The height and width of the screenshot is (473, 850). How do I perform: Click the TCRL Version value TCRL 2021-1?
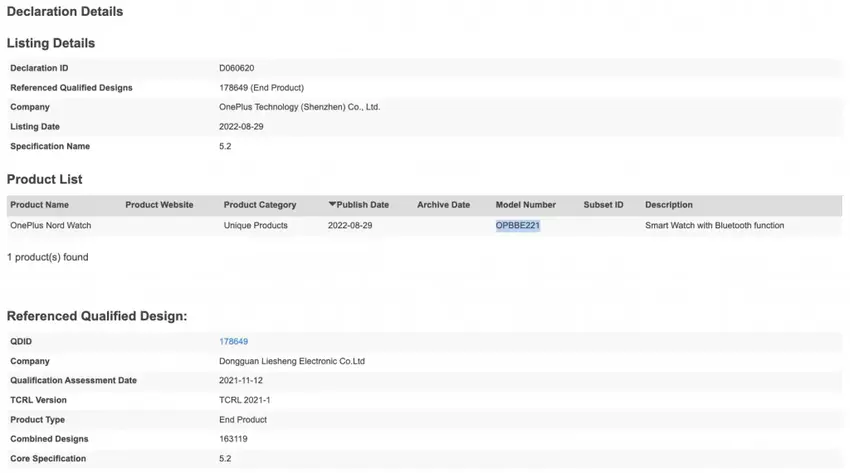pos(245,400)
